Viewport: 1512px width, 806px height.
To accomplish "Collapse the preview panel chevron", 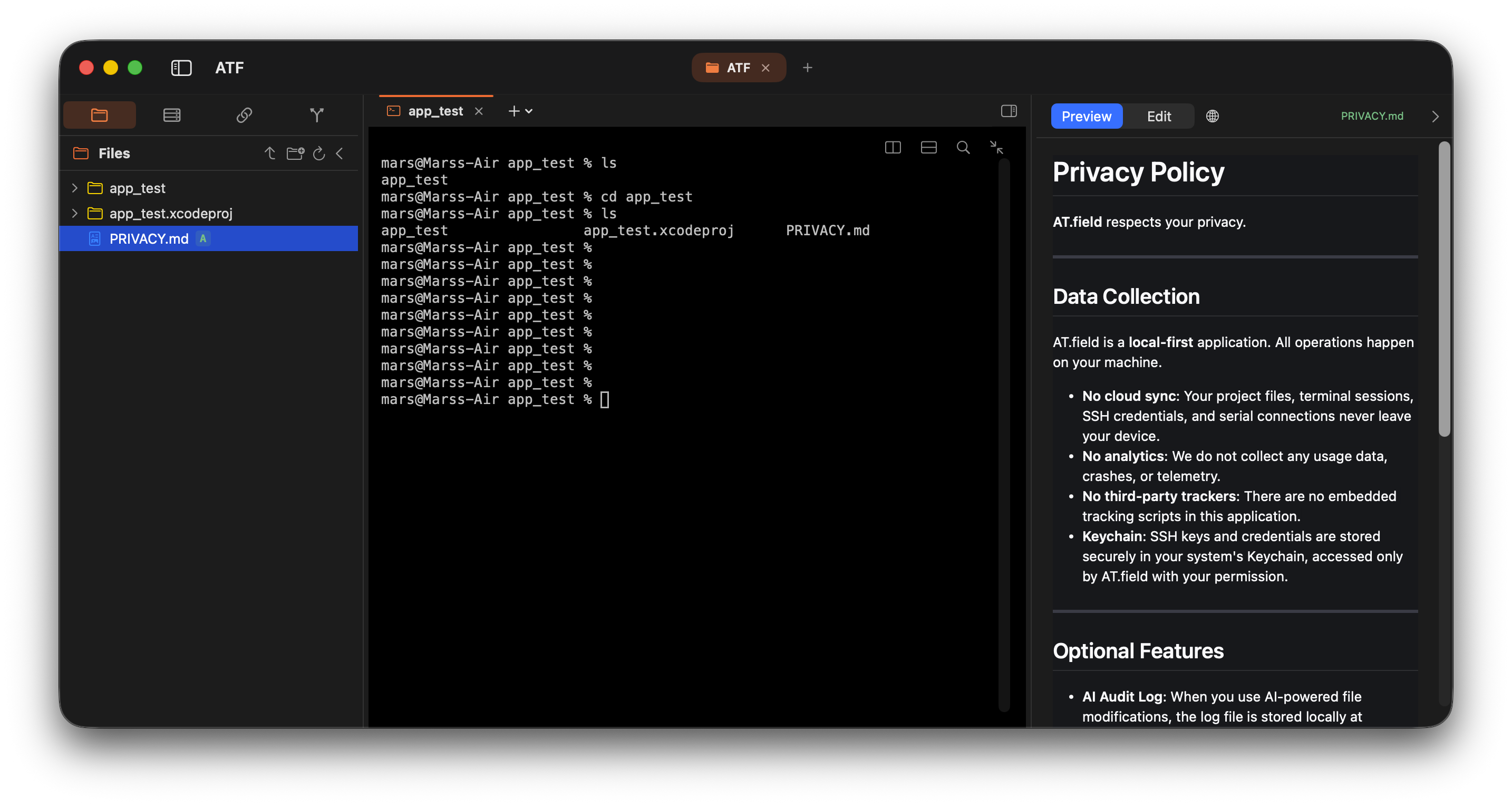I will pyautogui.click(x=1435, y=117).
